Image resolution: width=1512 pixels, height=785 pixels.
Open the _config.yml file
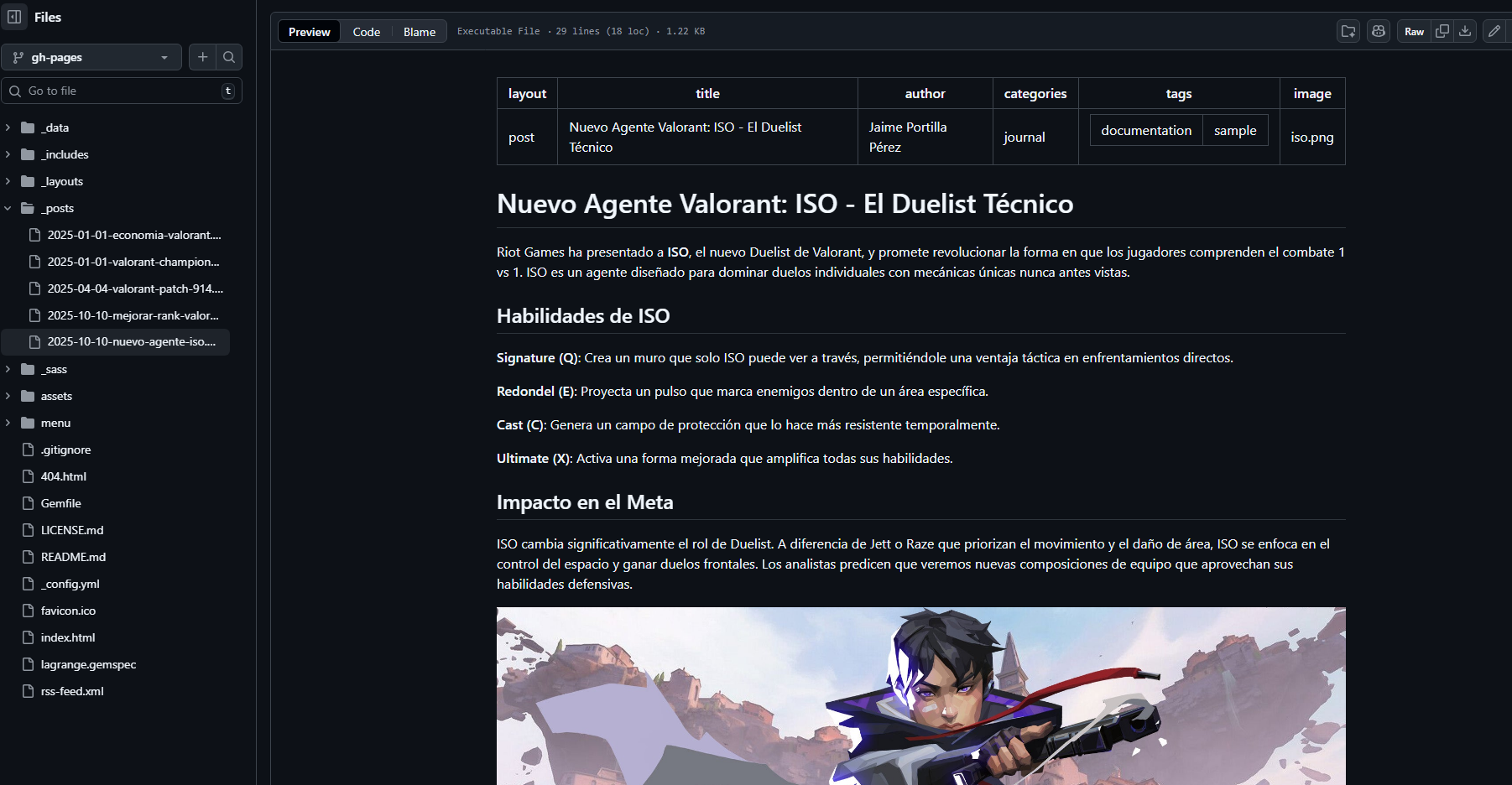[x=71, y=584]
